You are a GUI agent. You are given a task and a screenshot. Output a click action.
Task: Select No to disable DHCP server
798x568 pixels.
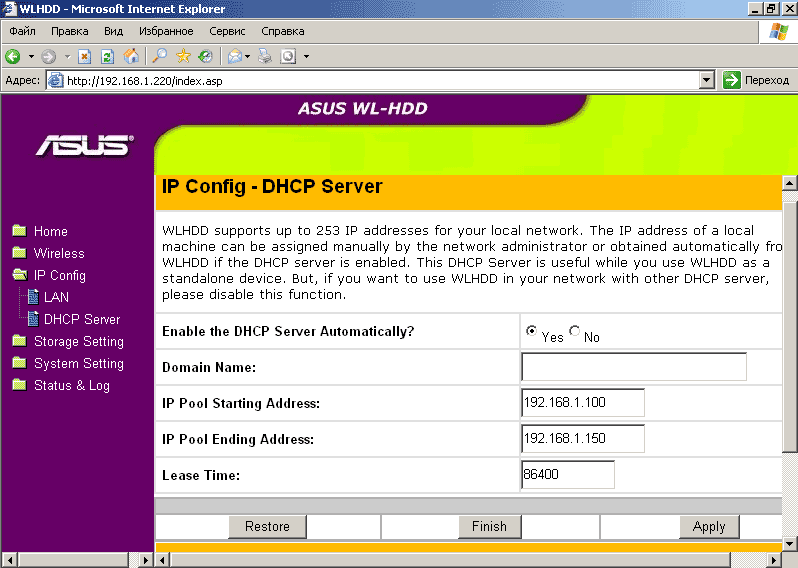tap(575, 331)
